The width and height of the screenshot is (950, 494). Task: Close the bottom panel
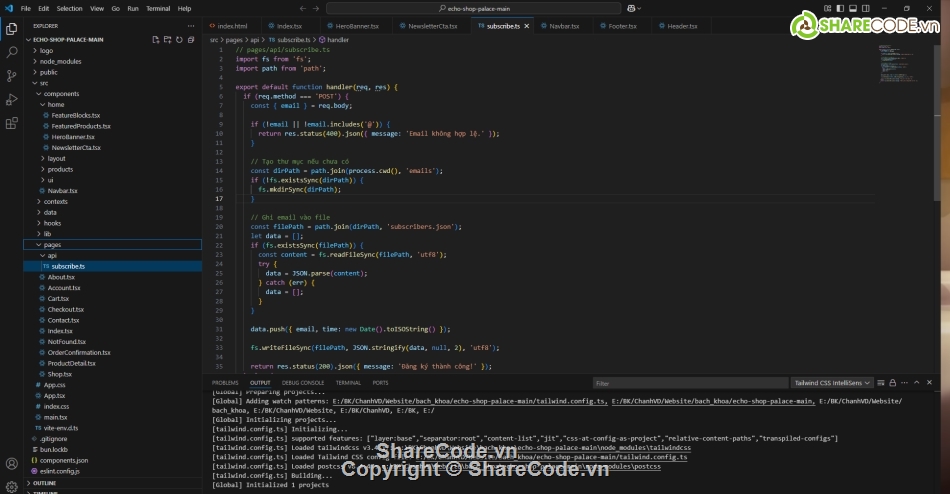(x=929, y=383)
